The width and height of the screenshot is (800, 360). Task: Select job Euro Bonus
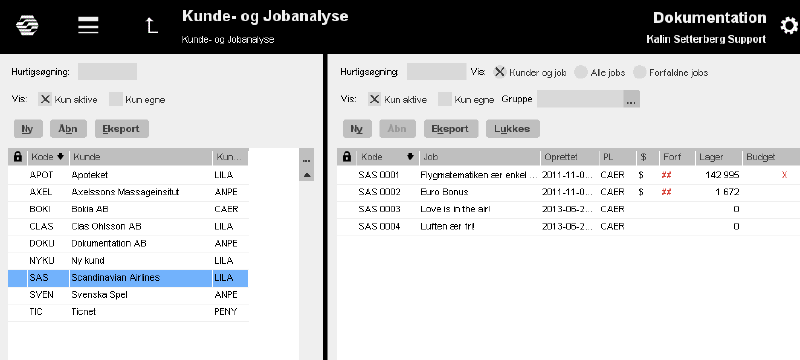(568, 192)
